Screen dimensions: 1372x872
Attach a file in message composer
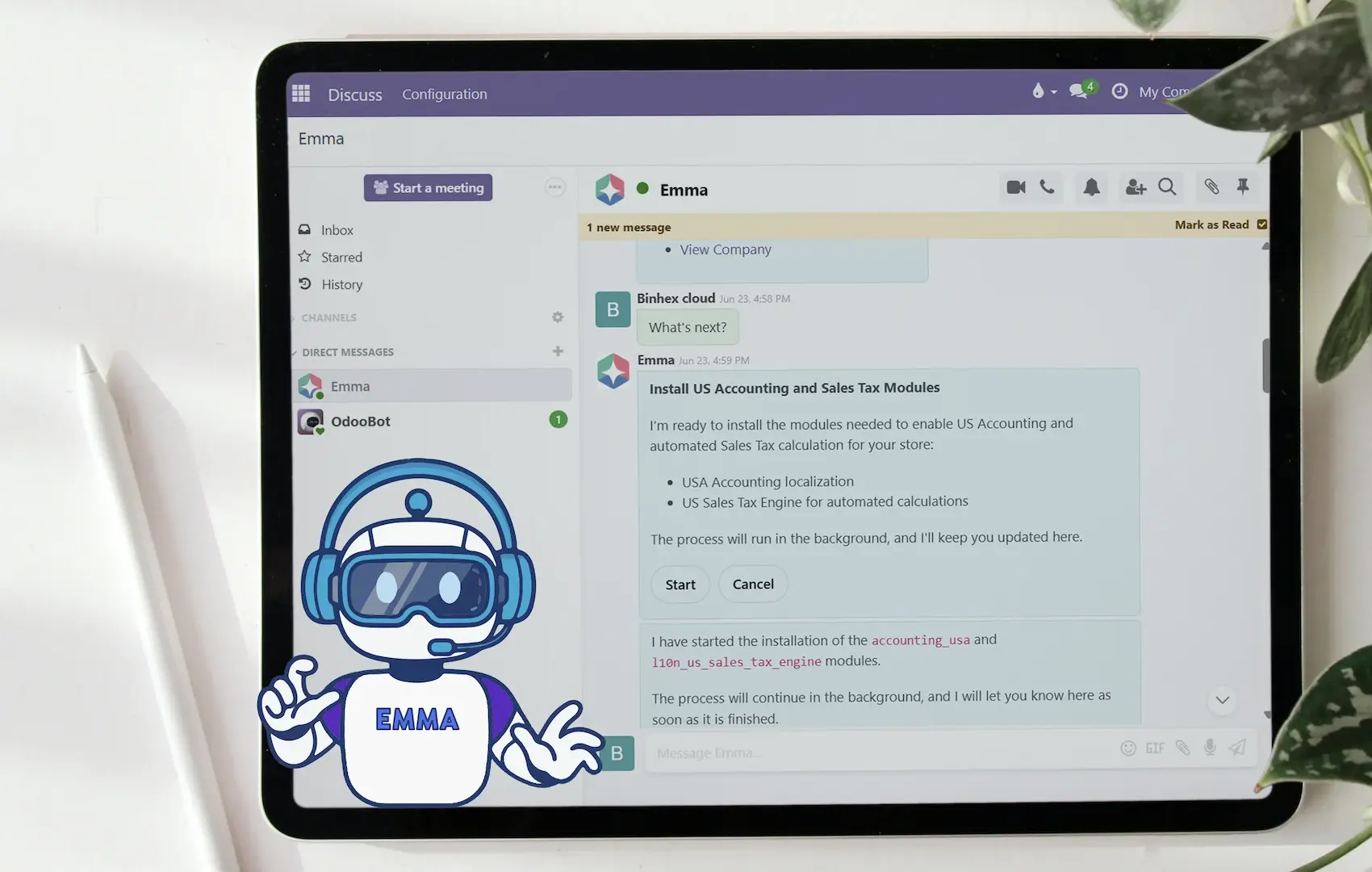[1182, 748]
